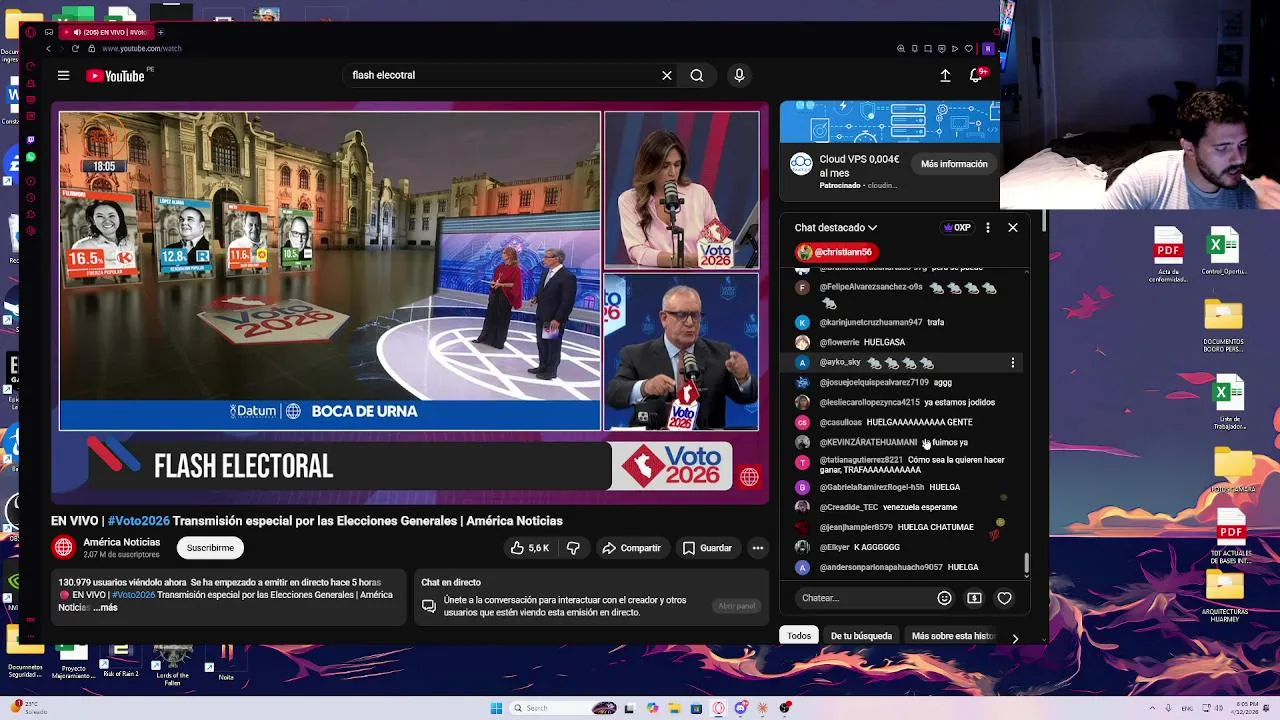Open the globe icon on Voto 2026 banner
1280x720 pixels.
(749, 477)
